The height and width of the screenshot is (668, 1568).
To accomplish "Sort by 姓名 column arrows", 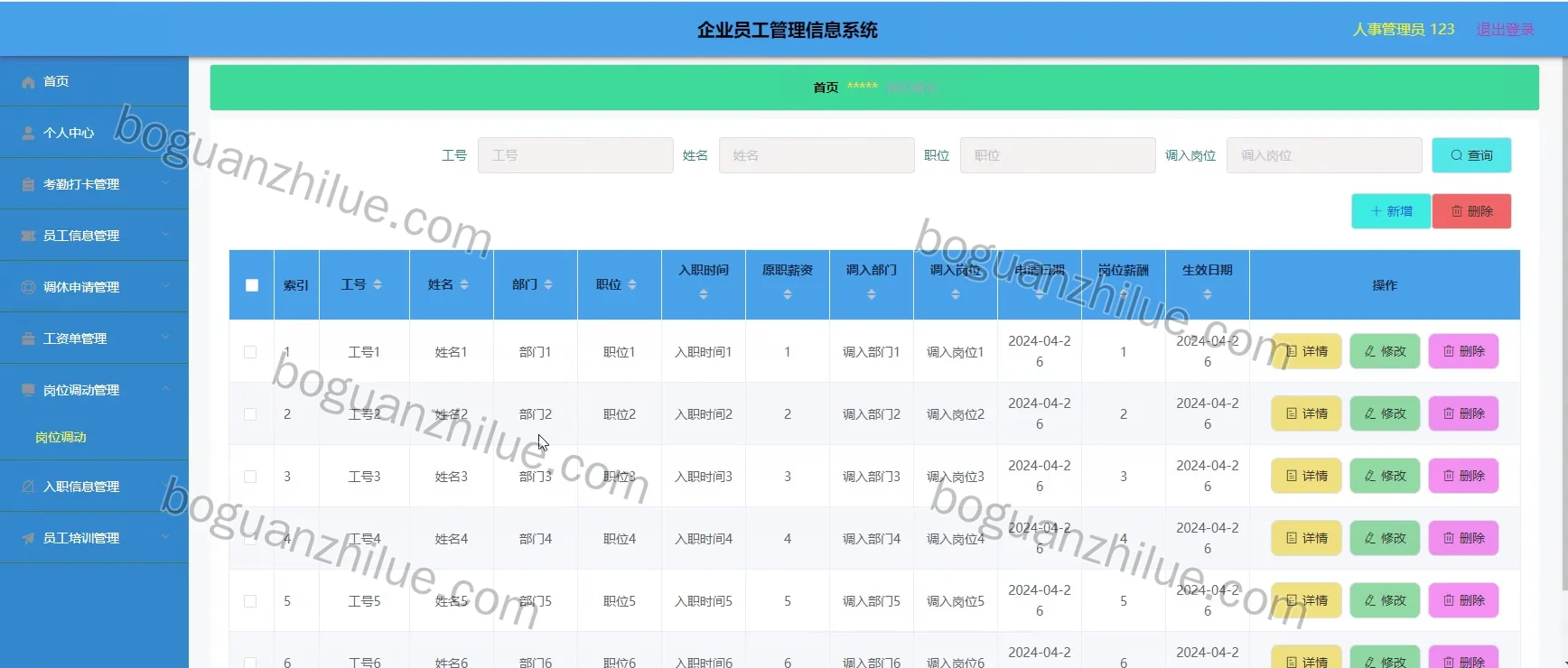I will pyautogui.click(x=464, y=285).
